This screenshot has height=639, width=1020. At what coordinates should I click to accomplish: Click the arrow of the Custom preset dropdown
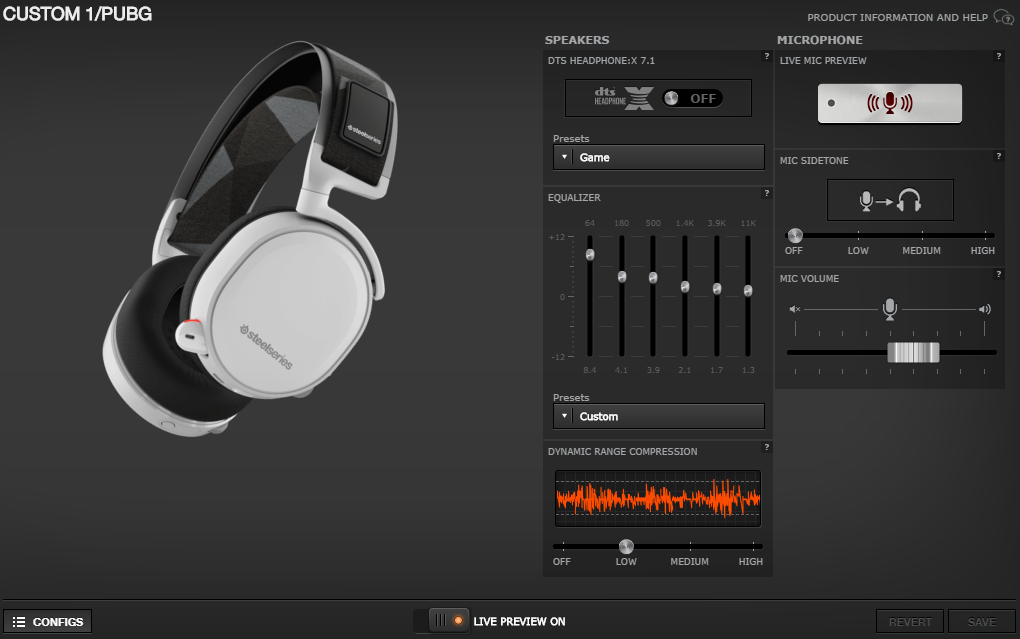[564, 416]
